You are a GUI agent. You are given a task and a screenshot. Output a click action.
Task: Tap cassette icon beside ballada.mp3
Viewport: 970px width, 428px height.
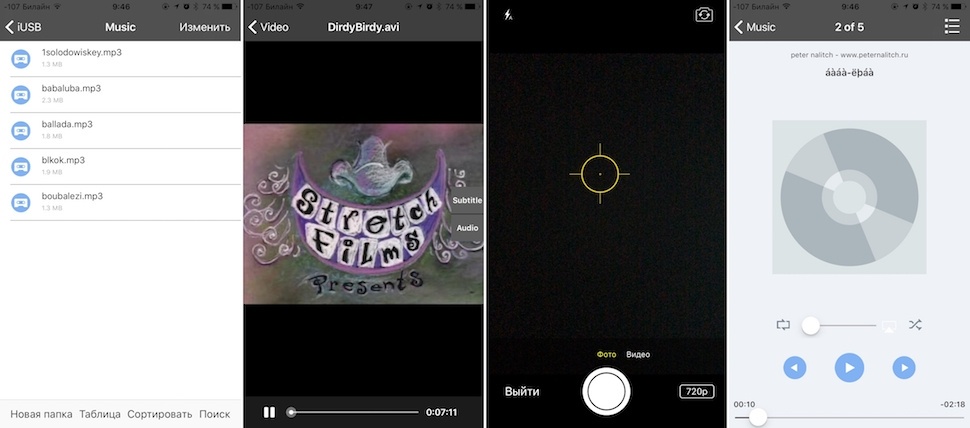click(21, 131)
